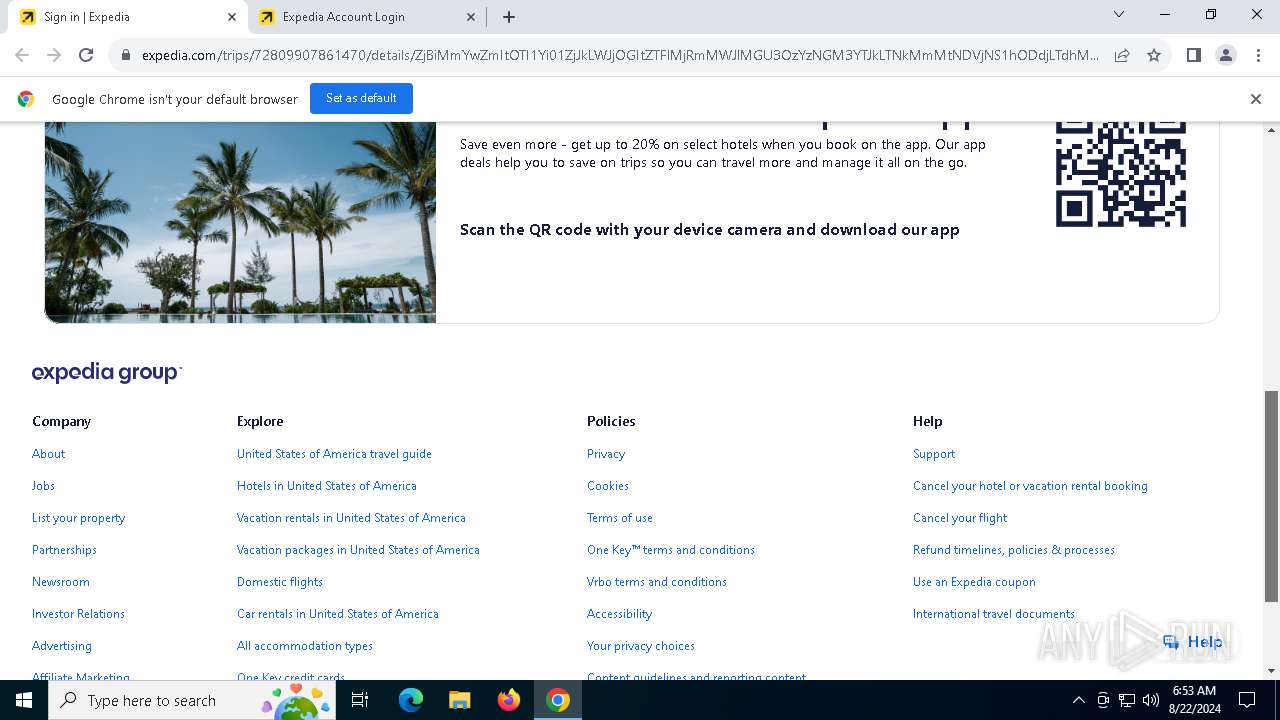Bookmark this page with the star icon
Screen dimensions: 1280x720
click(1154, 55)
